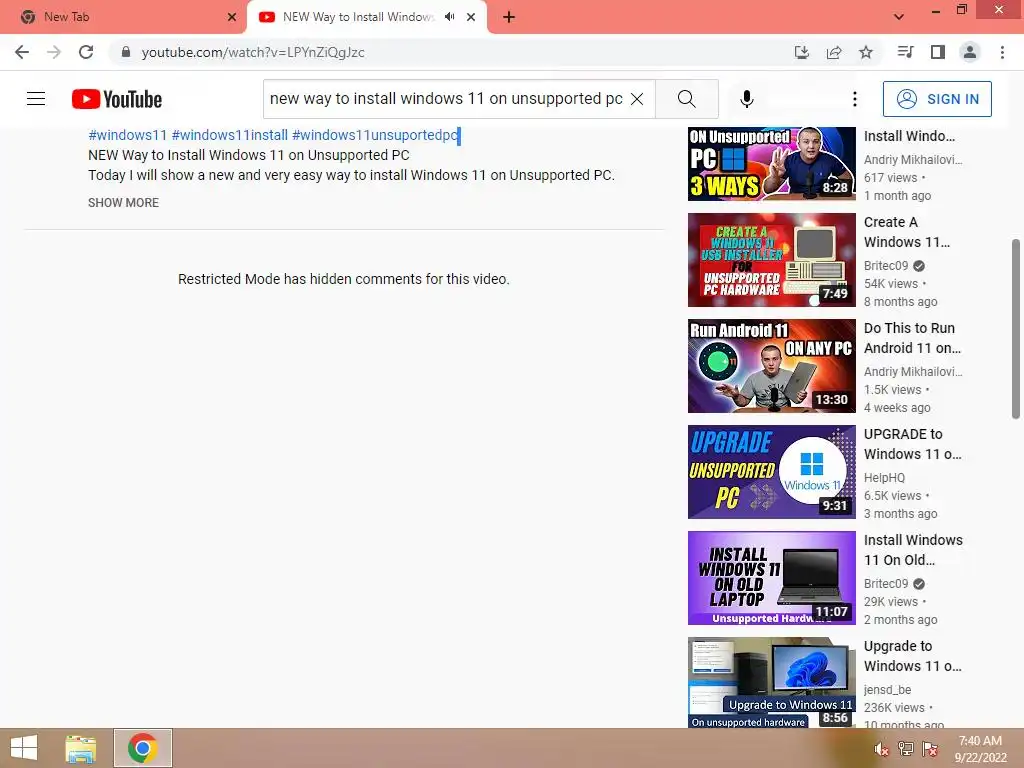Screen dimensions: 1024x768
Task: Open UPGRADE UNSUPPORTED PC thumbnail
Action: (771, 472)
